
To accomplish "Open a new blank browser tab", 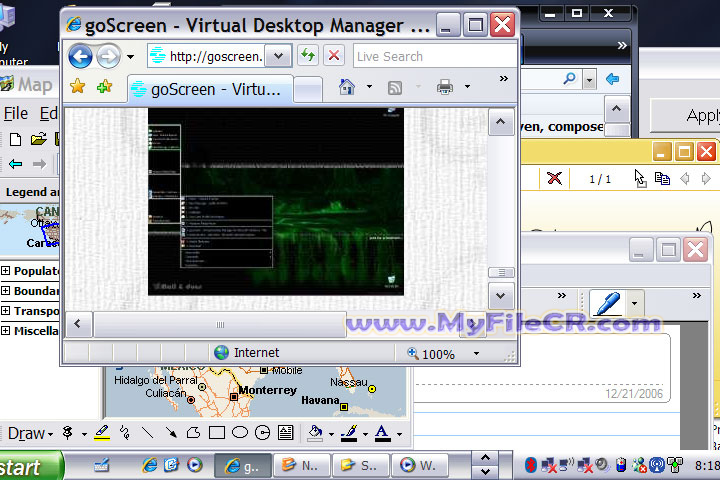I will coord(308,89).
